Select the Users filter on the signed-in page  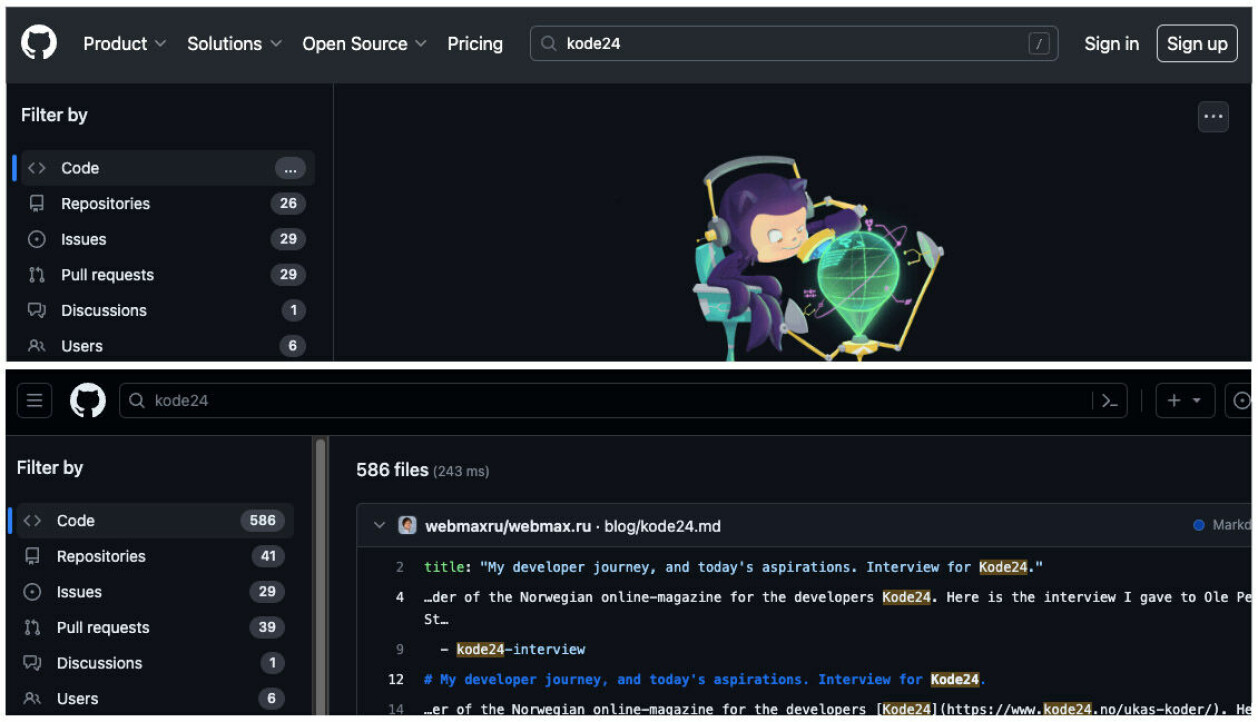click(x=154, y=699)
